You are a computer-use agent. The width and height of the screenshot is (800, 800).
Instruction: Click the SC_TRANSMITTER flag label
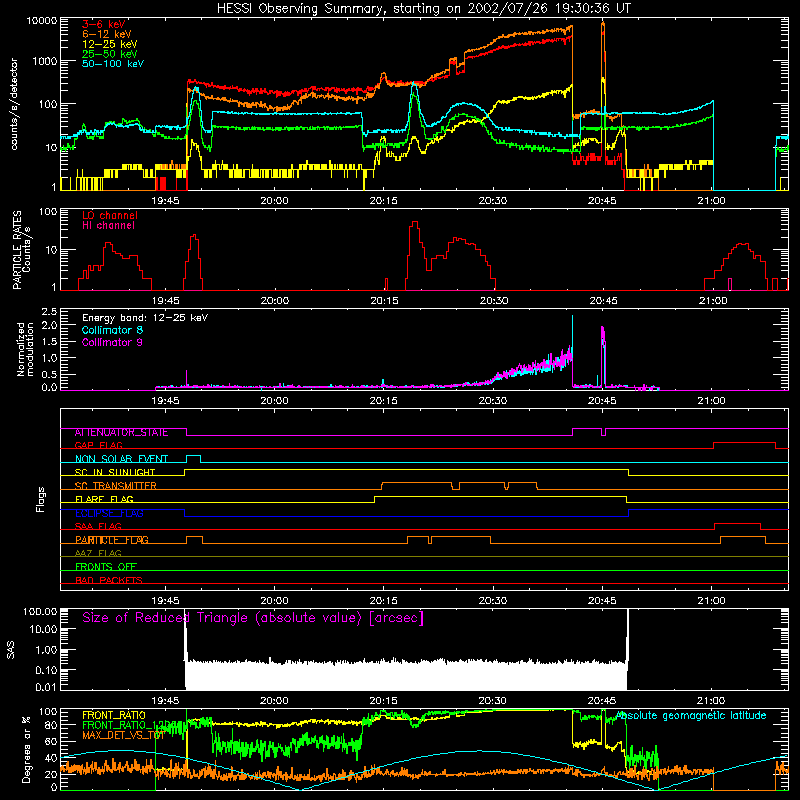tap(116, 486)
